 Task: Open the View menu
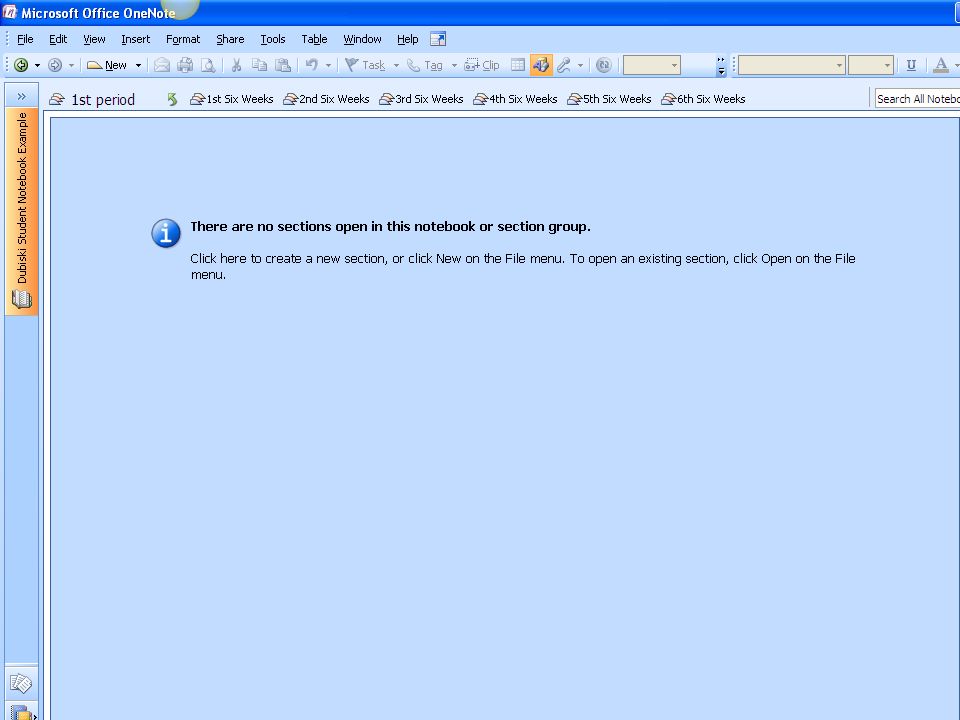[x=94, y=39]
